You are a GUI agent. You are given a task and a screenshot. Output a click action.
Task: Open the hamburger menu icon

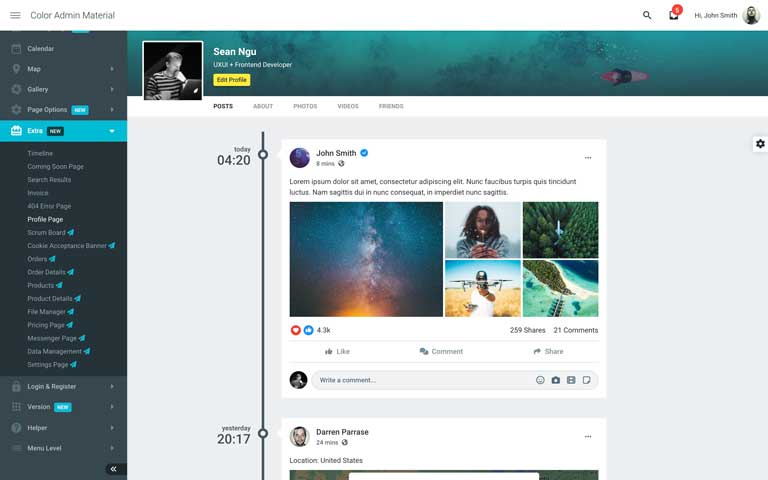(x=15, y=15)
